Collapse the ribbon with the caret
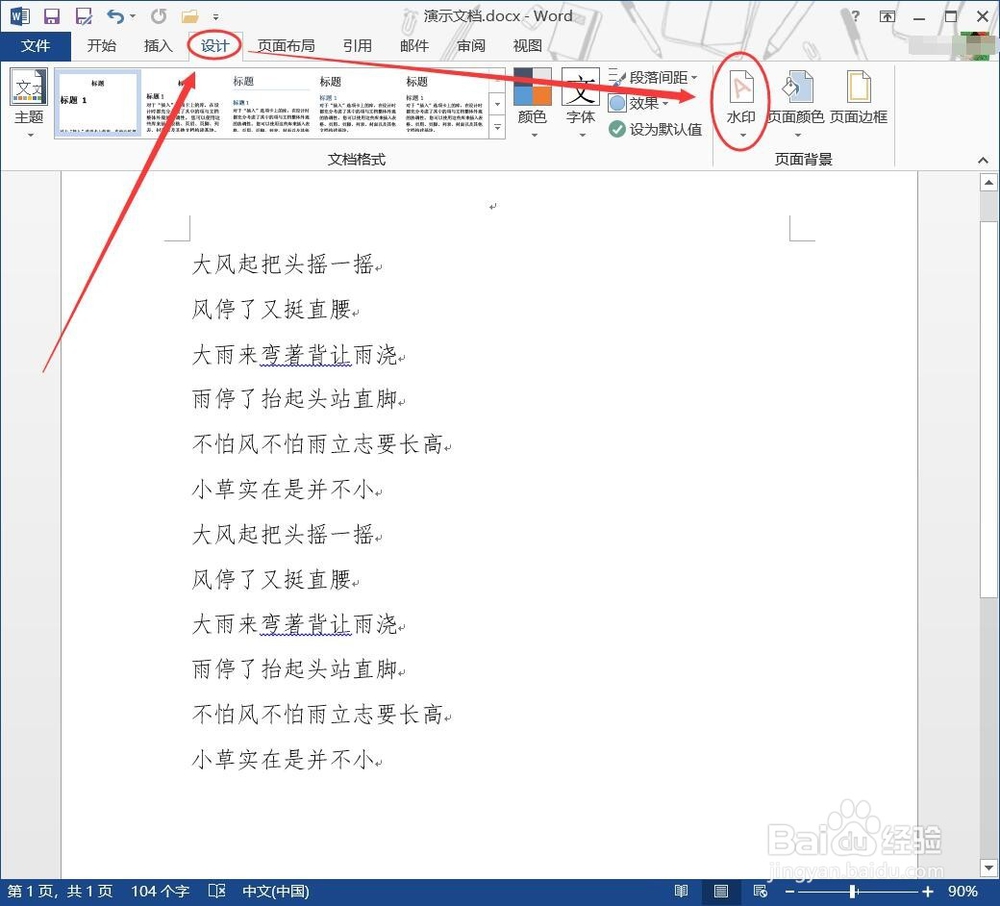The width and height of the screenshot is (1000, 906). 983,160
